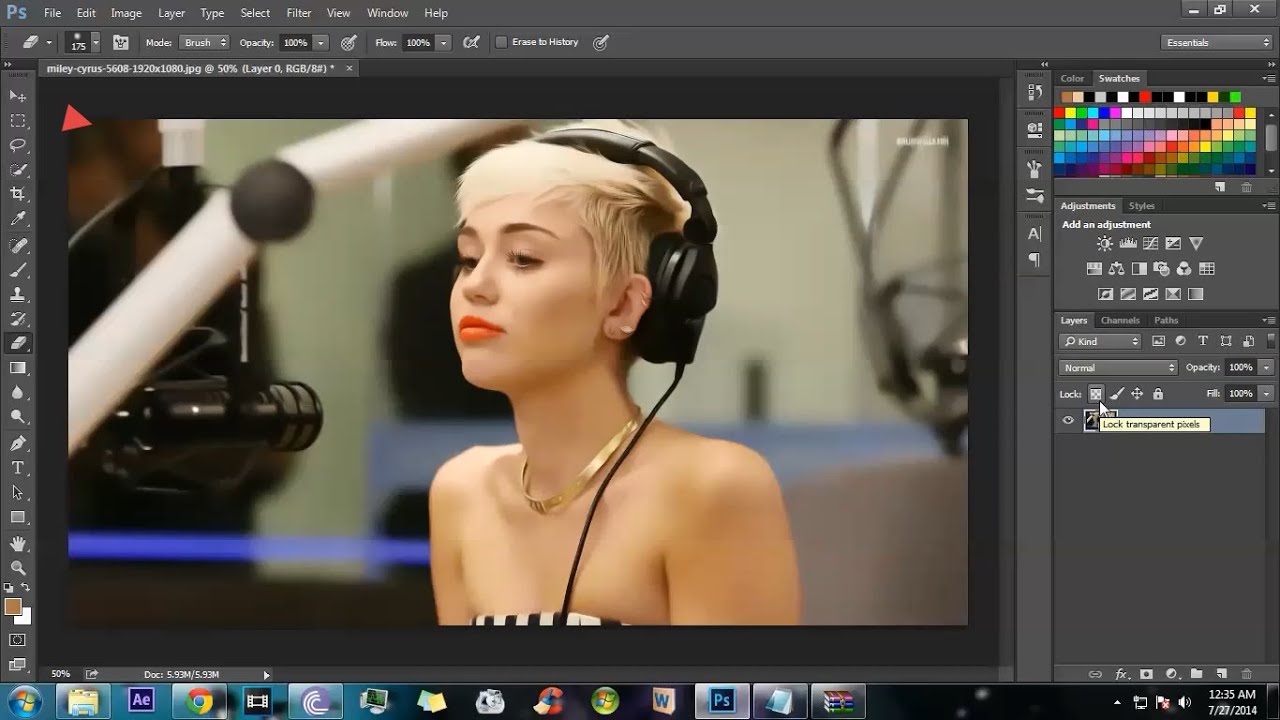Select the Eraser tool in toolbox
Viewport: 1280px width, 720px height.
pos(18,343)
